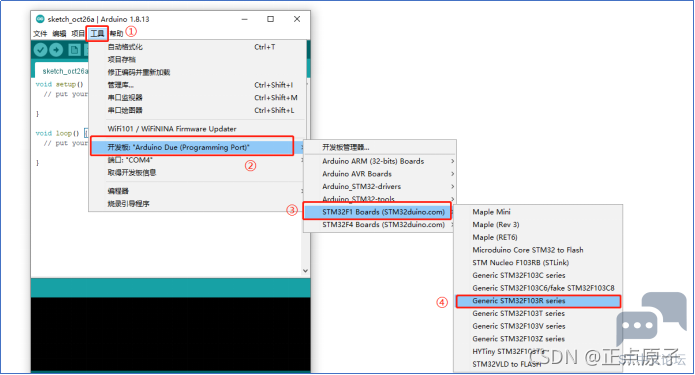Click the Upload arrow toolbar icon
Screen dimensions: 695x375
pyautogui.click(x=56, y=50)
